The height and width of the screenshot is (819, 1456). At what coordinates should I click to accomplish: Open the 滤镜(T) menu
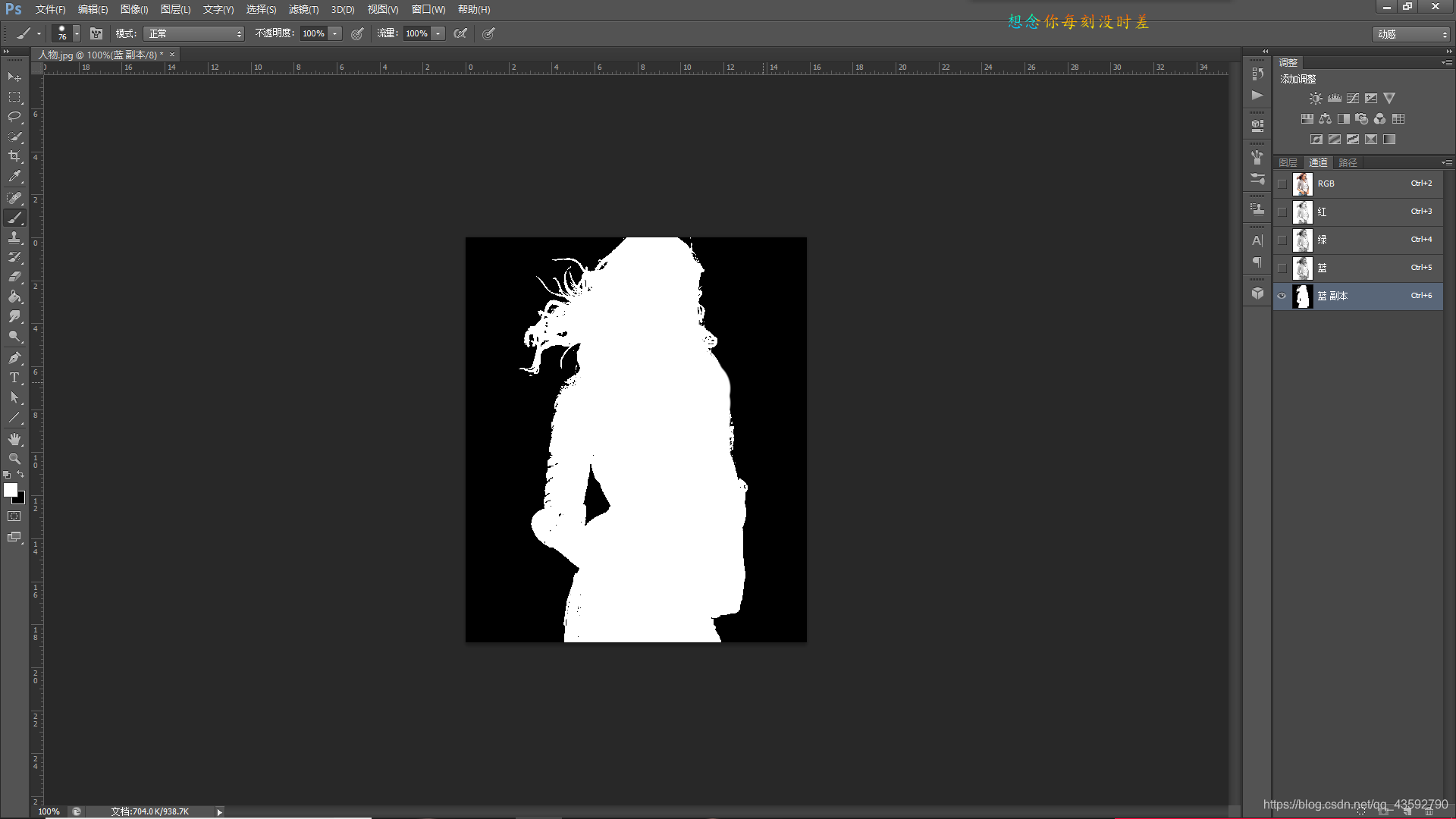303,9
